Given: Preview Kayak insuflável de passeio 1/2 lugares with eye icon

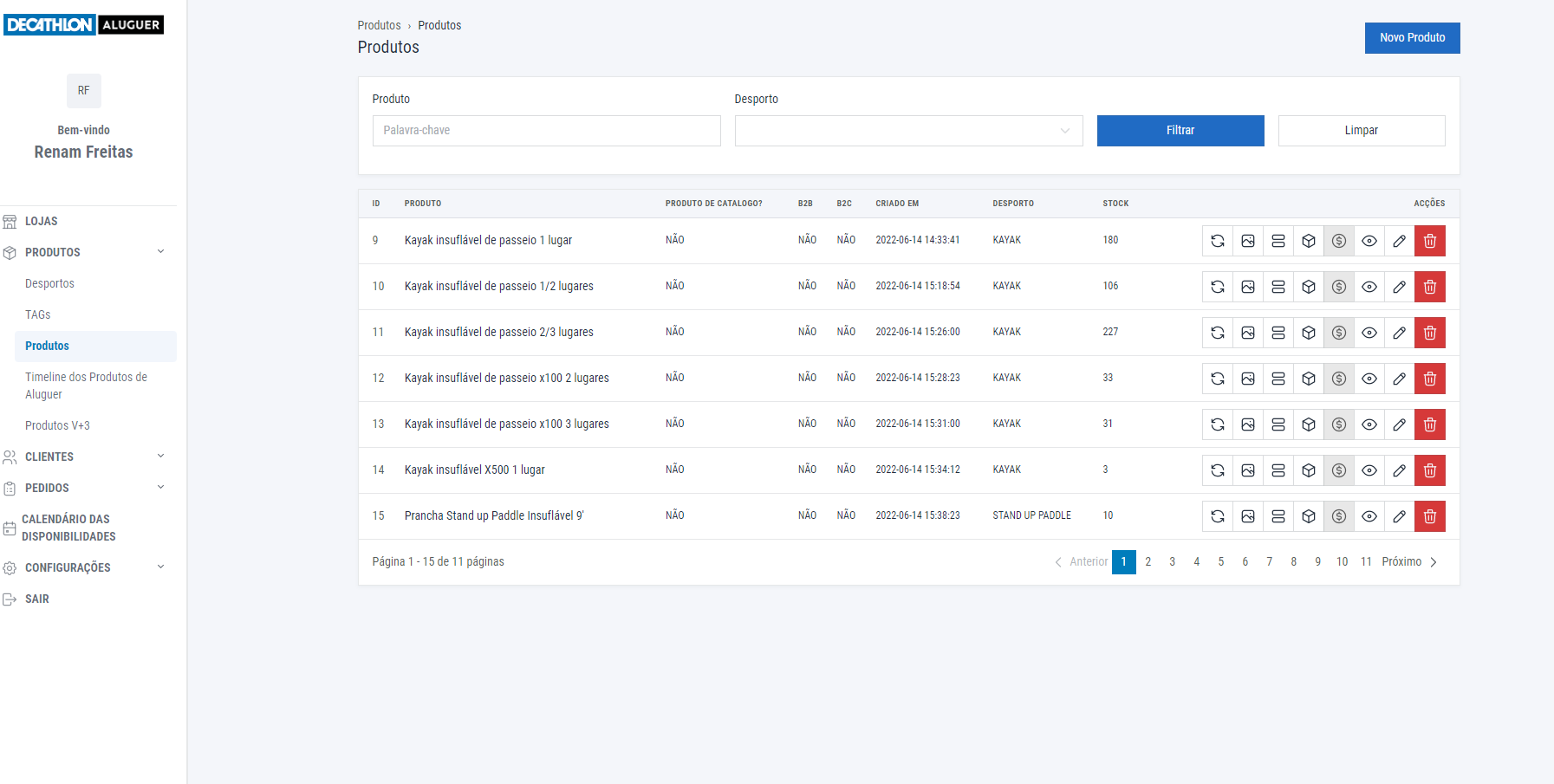Looking at the screenshot, I should point(1369,286).
